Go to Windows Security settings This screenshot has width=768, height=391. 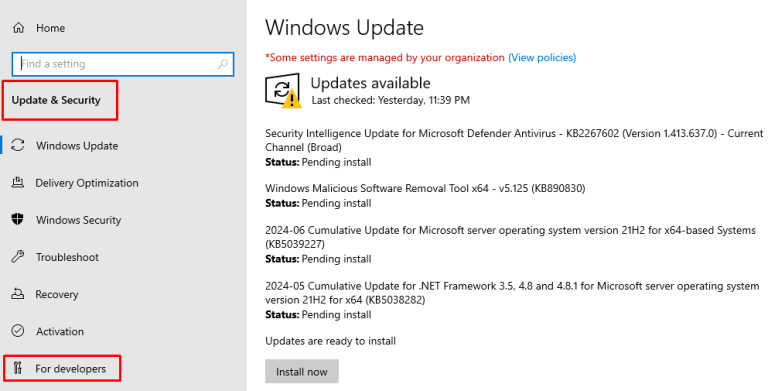78,220
